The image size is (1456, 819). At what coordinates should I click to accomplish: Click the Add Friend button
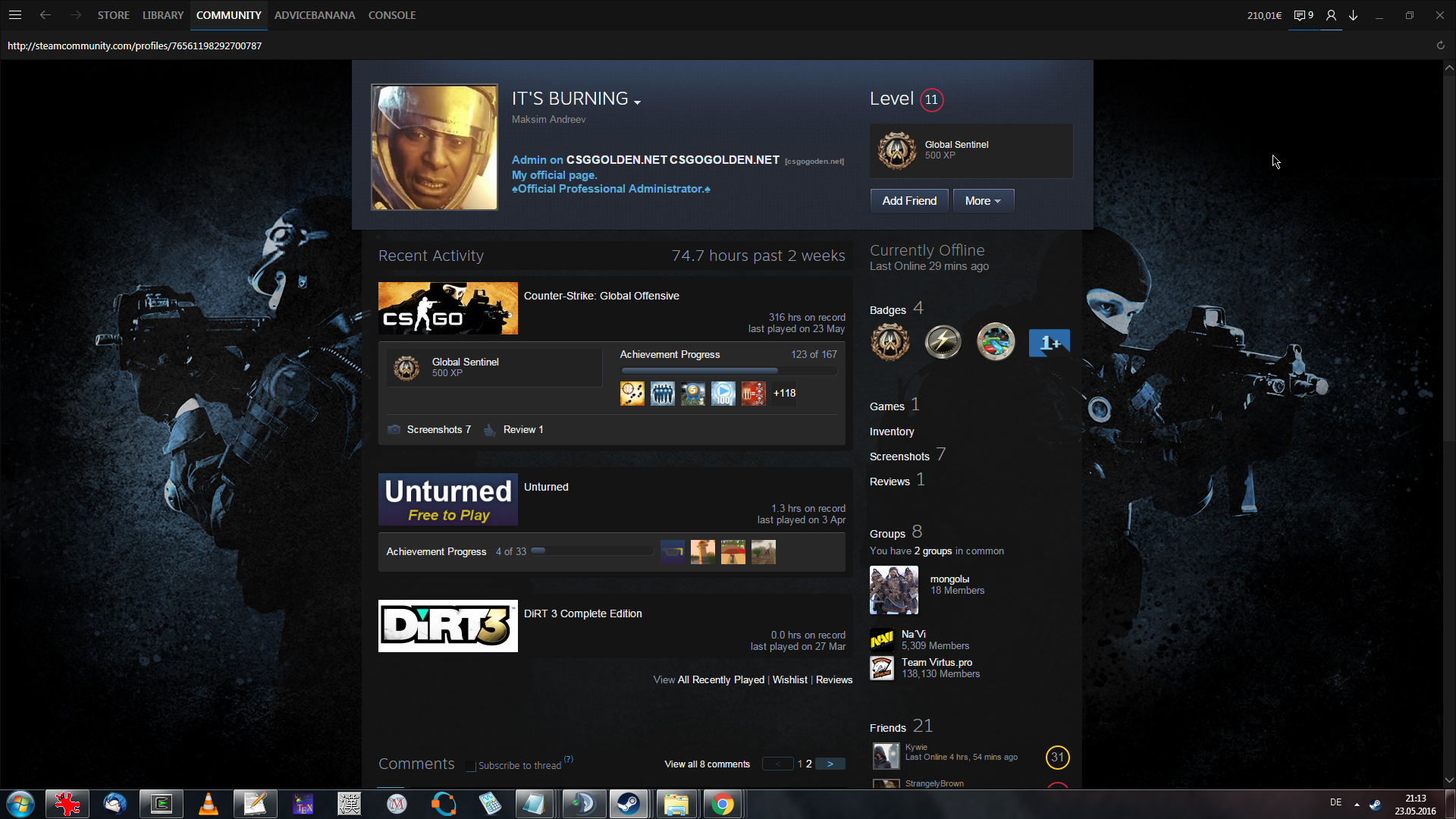(x=909, y=201)
